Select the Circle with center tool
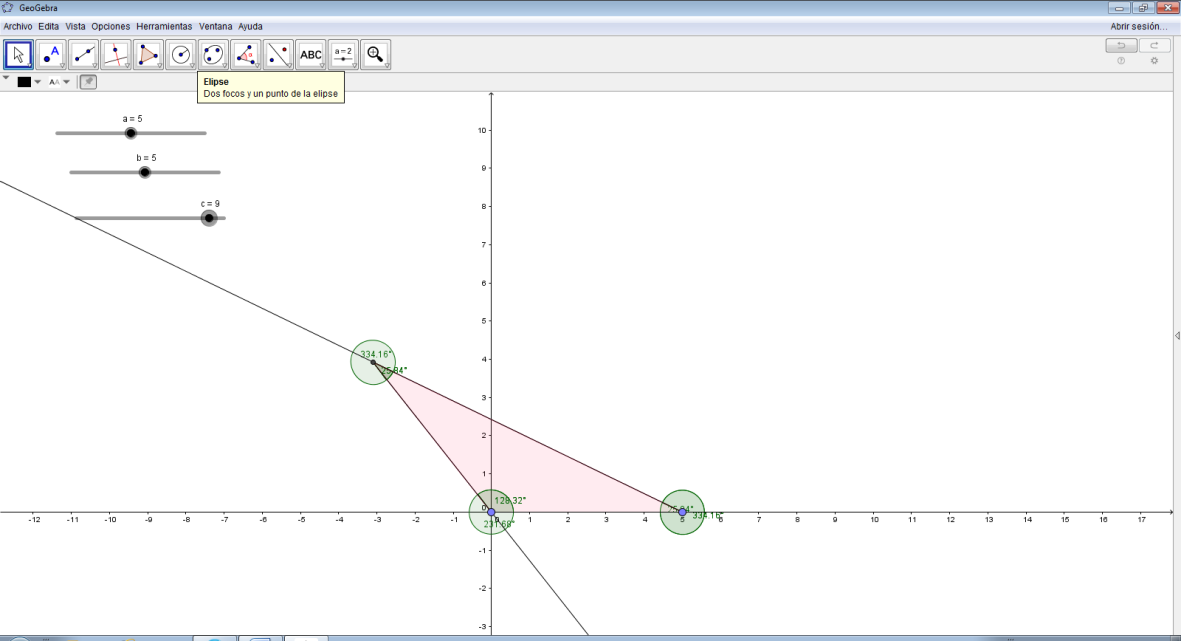The image size is (1181, 641). (x=181, y=55)
